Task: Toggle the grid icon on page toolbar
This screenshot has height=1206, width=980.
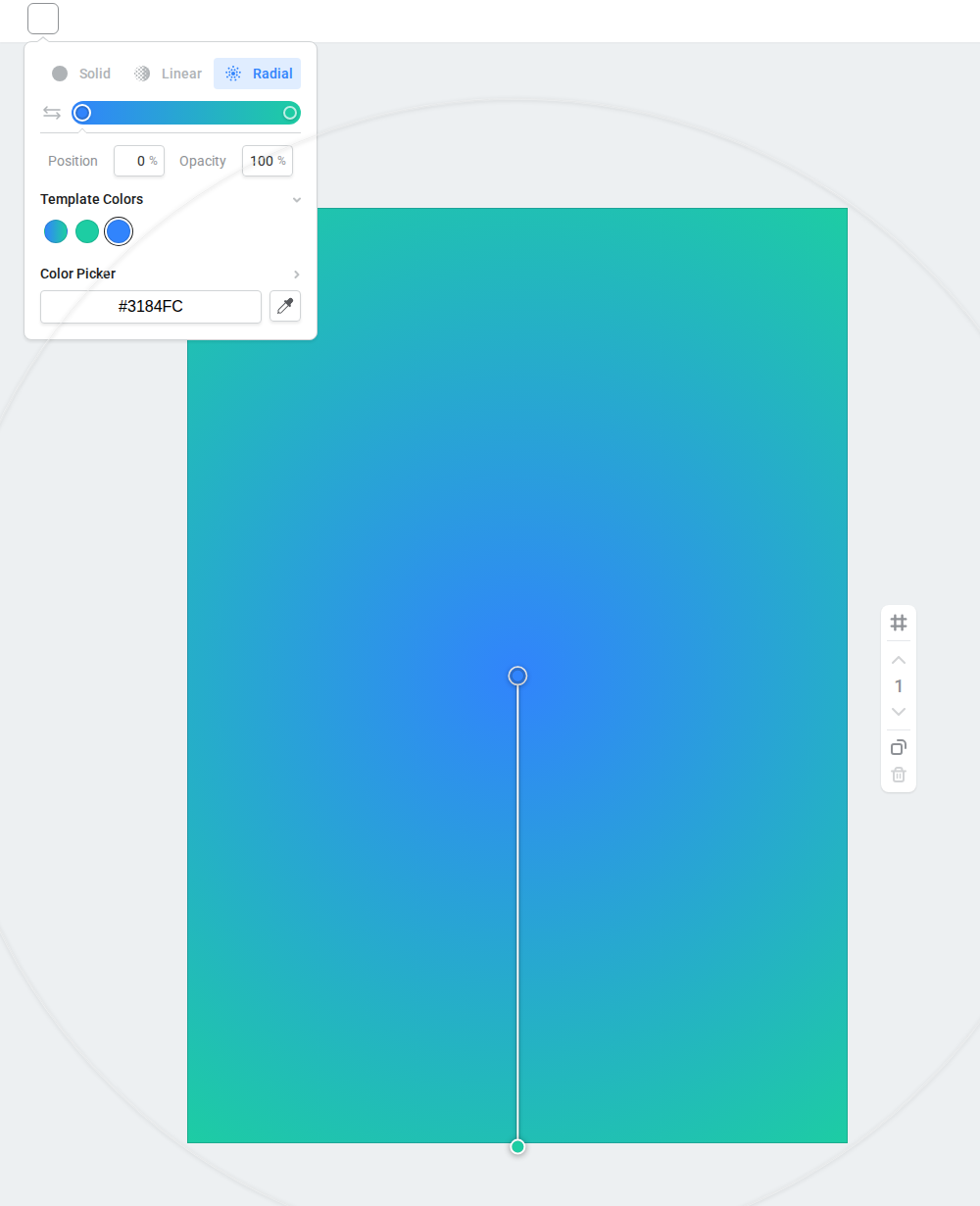Action: point(899,623)
